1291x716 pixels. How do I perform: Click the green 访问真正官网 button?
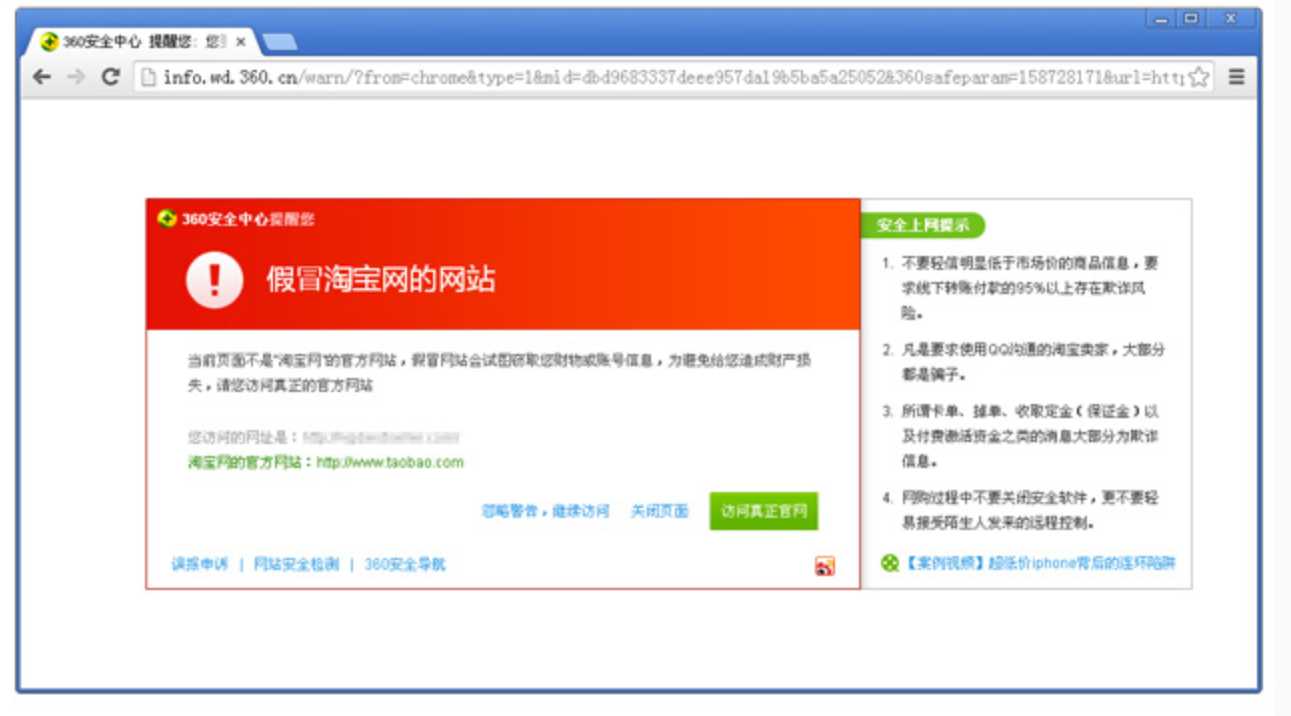764,511
